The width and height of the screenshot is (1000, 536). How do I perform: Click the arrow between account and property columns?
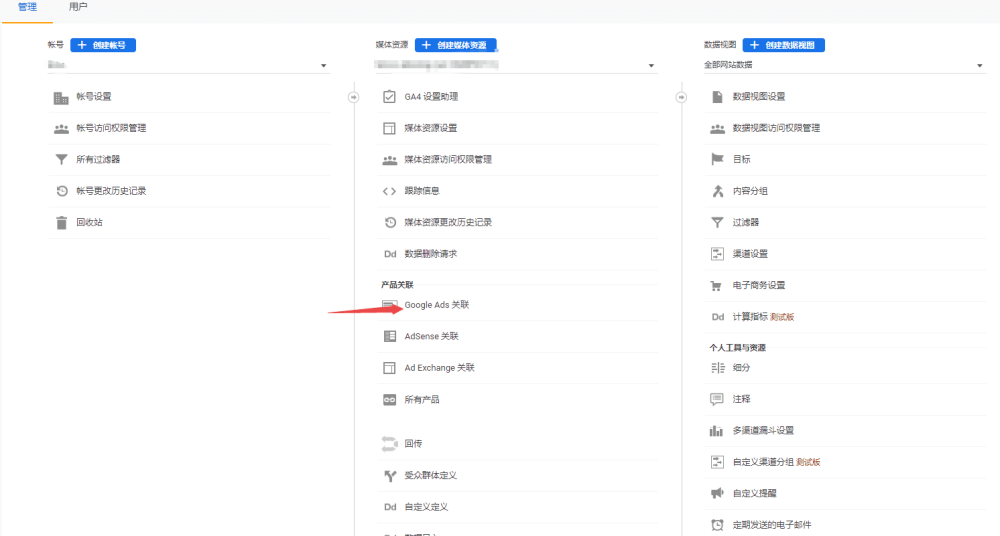pos(353,97)
